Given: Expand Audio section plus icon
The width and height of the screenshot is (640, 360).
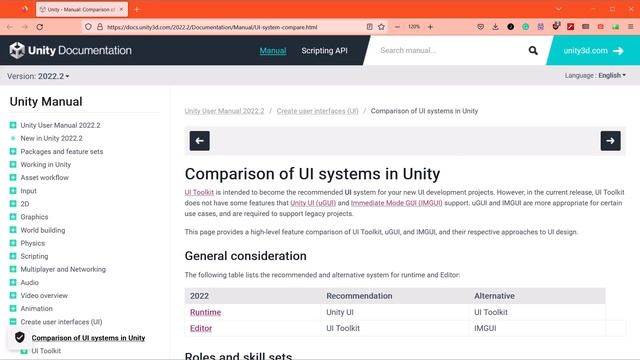Looking at the screenshot, I should (x=13, y=282).
